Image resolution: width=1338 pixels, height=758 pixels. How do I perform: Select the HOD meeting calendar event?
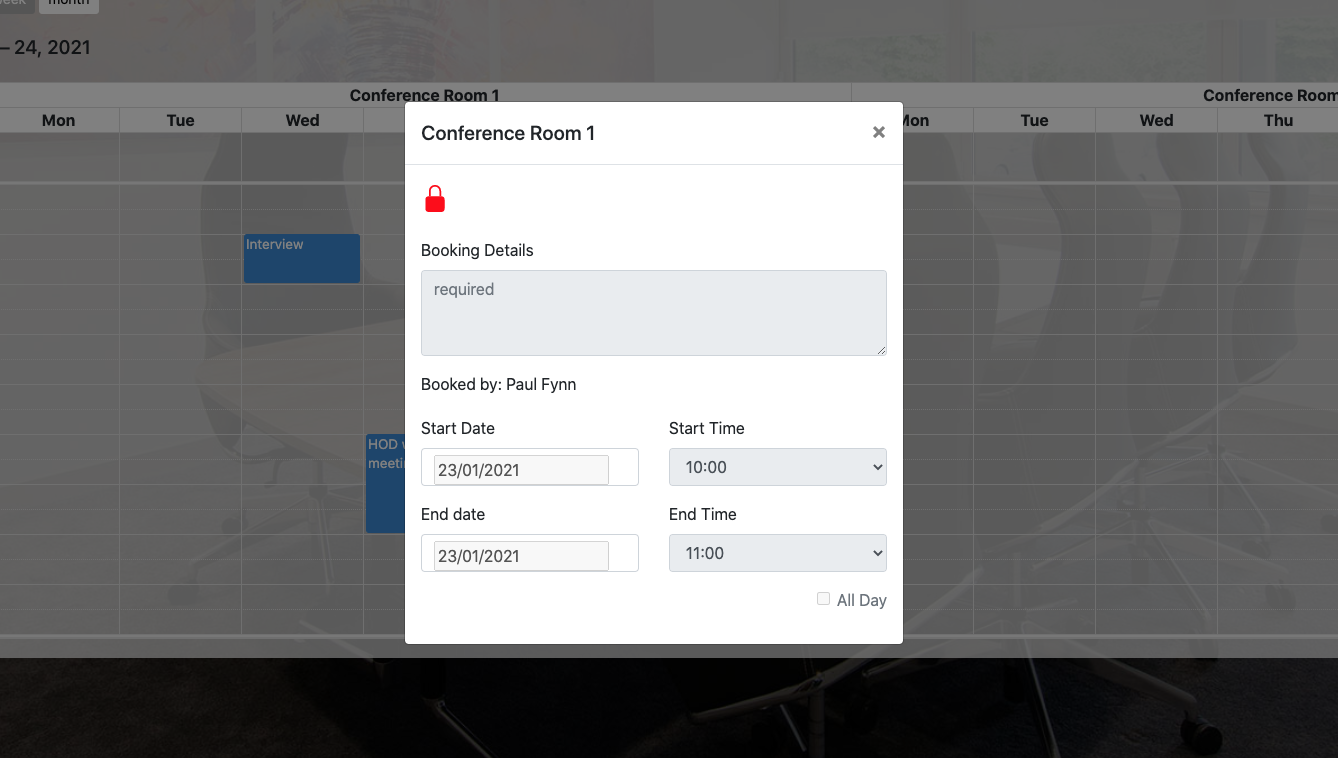[x=385, y=483]
